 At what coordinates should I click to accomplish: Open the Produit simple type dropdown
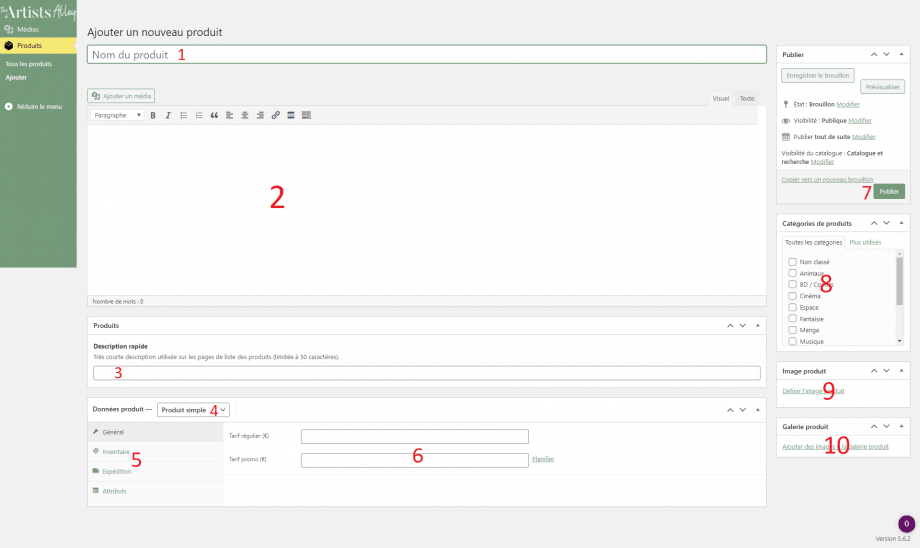[193, 410]
